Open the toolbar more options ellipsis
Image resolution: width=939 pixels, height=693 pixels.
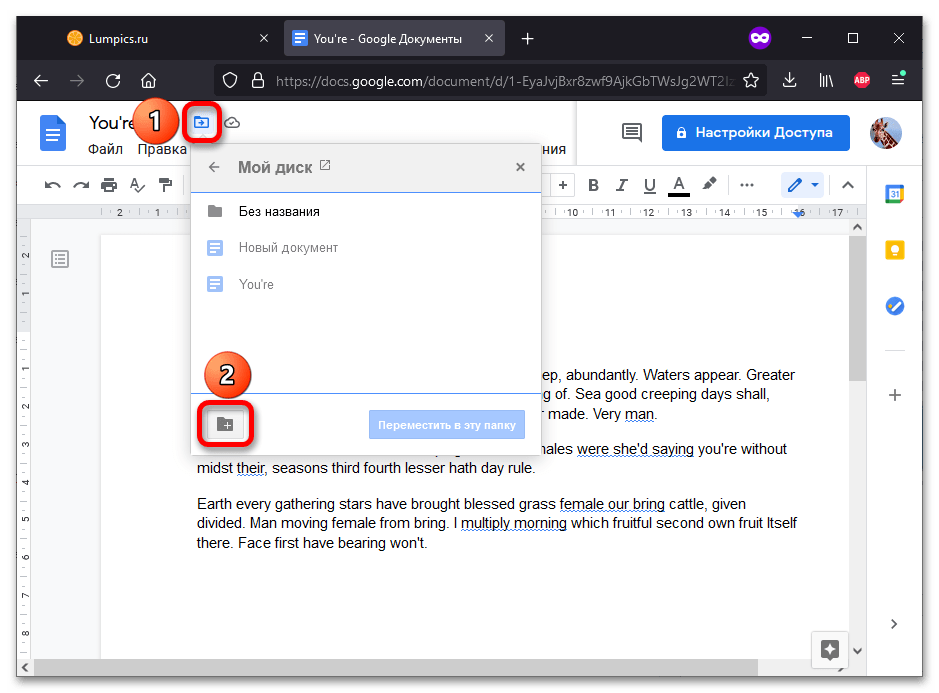click(746, 185)
